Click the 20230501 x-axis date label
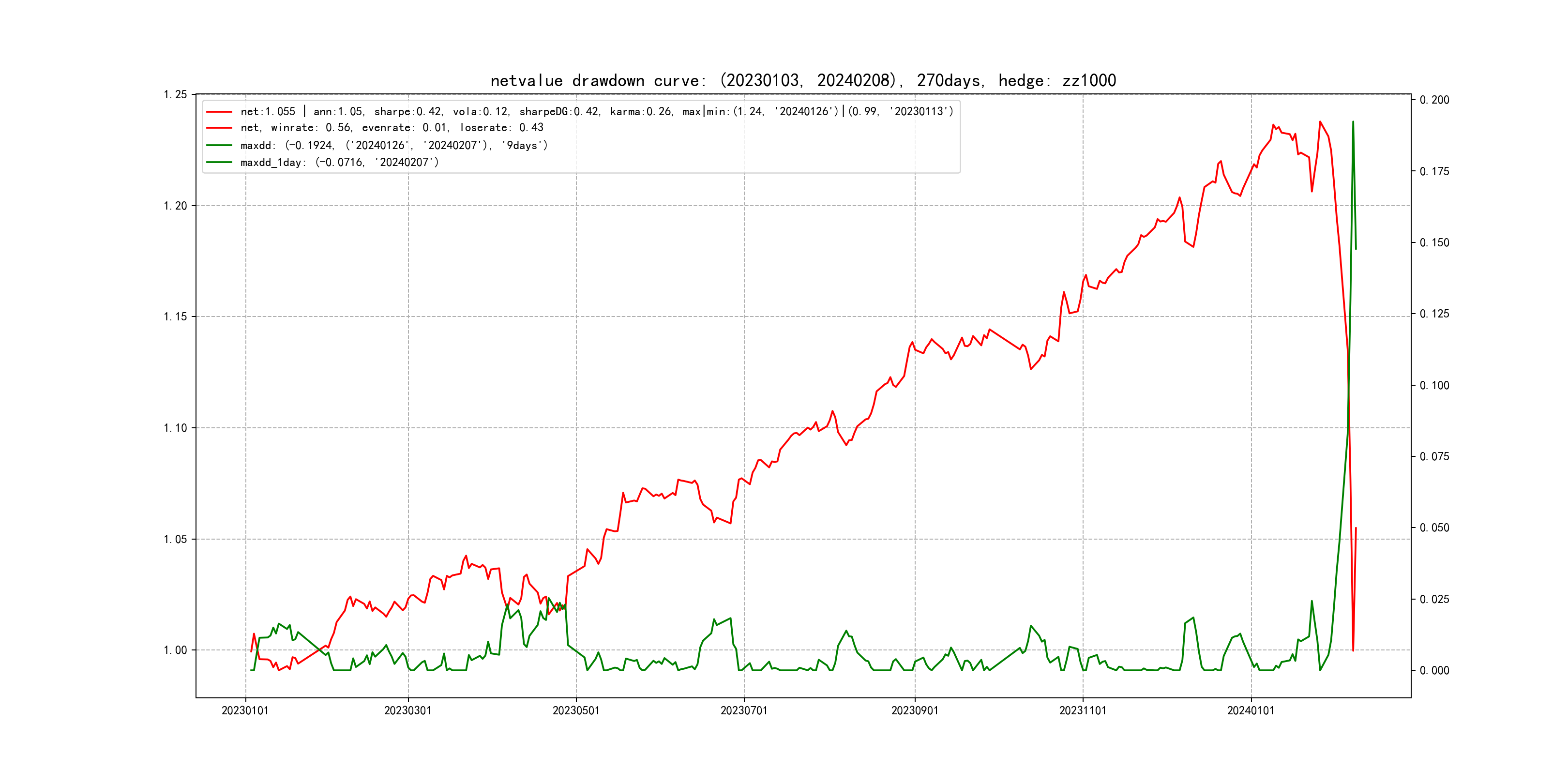1568x784 pixels. click(x=576, y=710)
